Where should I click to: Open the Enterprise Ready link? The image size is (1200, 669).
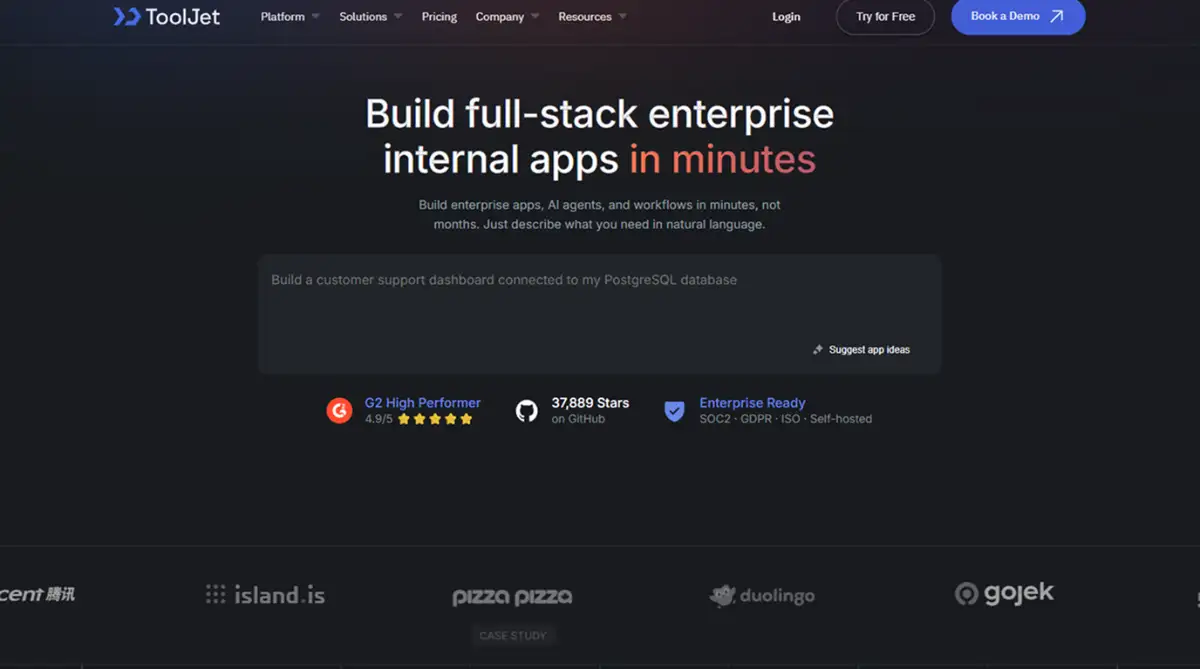click(x=752, y=403)
